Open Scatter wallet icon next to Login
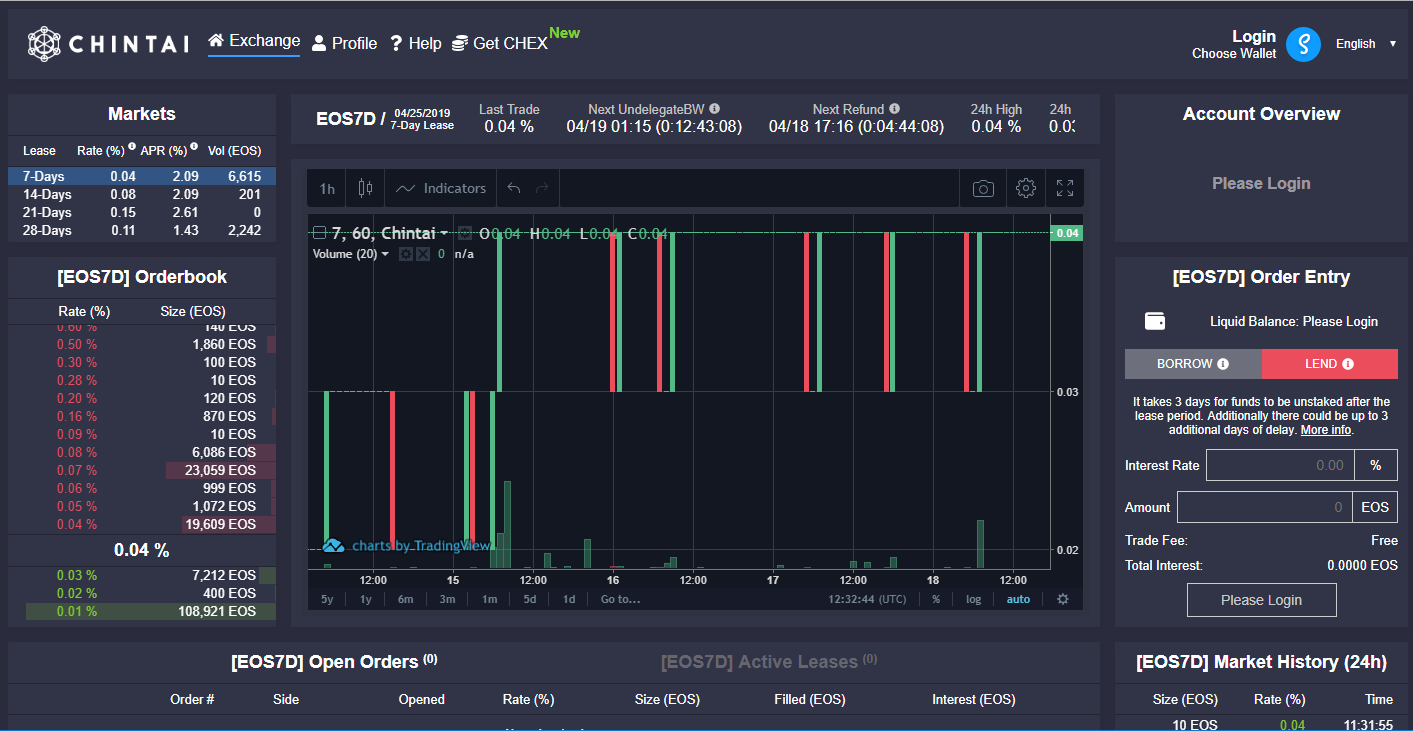Screen dimensions: 1413x731 coord(1303,44)
